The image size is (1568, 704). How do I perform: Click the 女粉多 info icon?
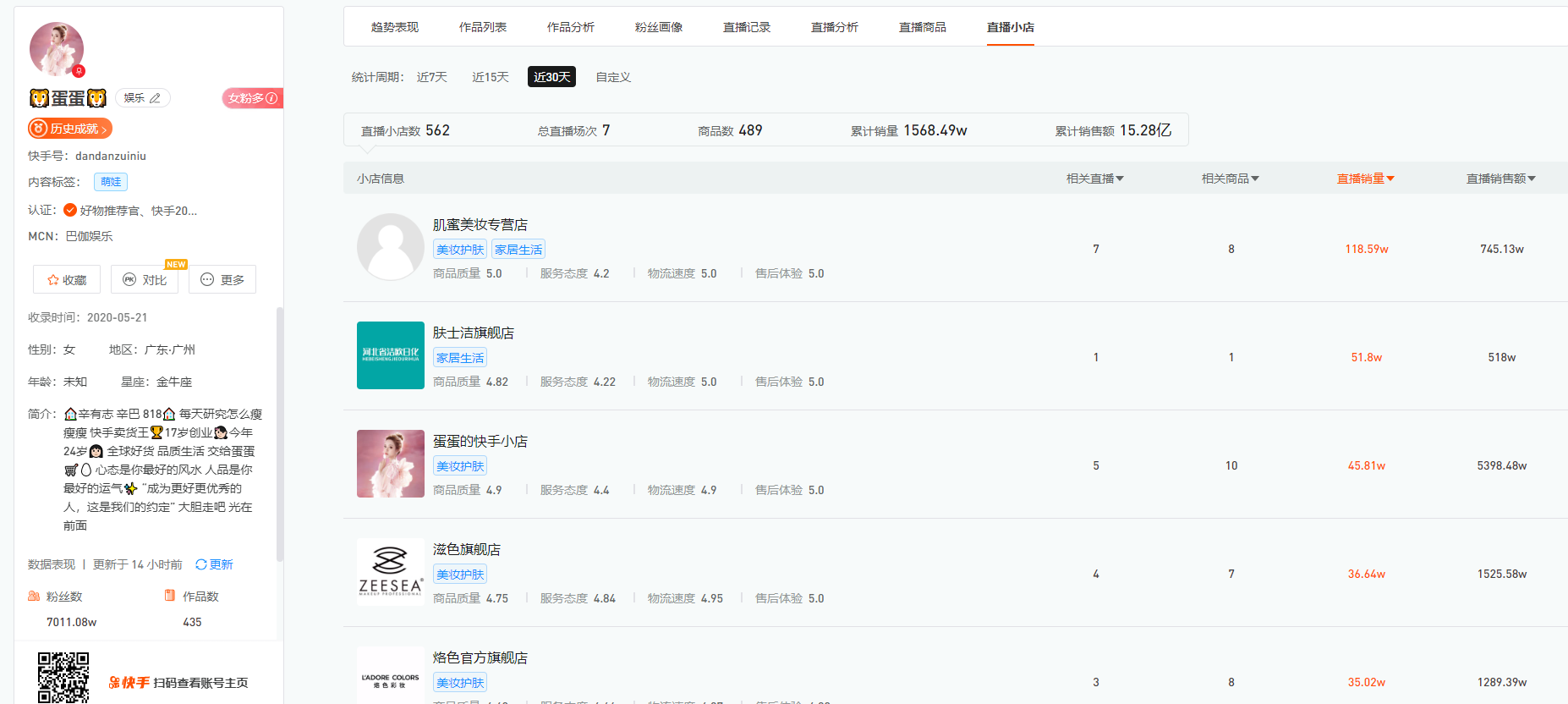click(x=271, y=98)
